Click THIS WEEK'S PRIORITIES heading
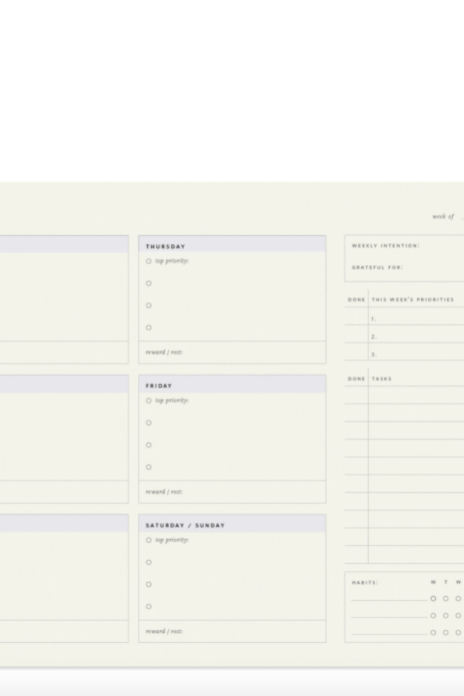Viewport: 464px width, 696px height. click(413, 300)
